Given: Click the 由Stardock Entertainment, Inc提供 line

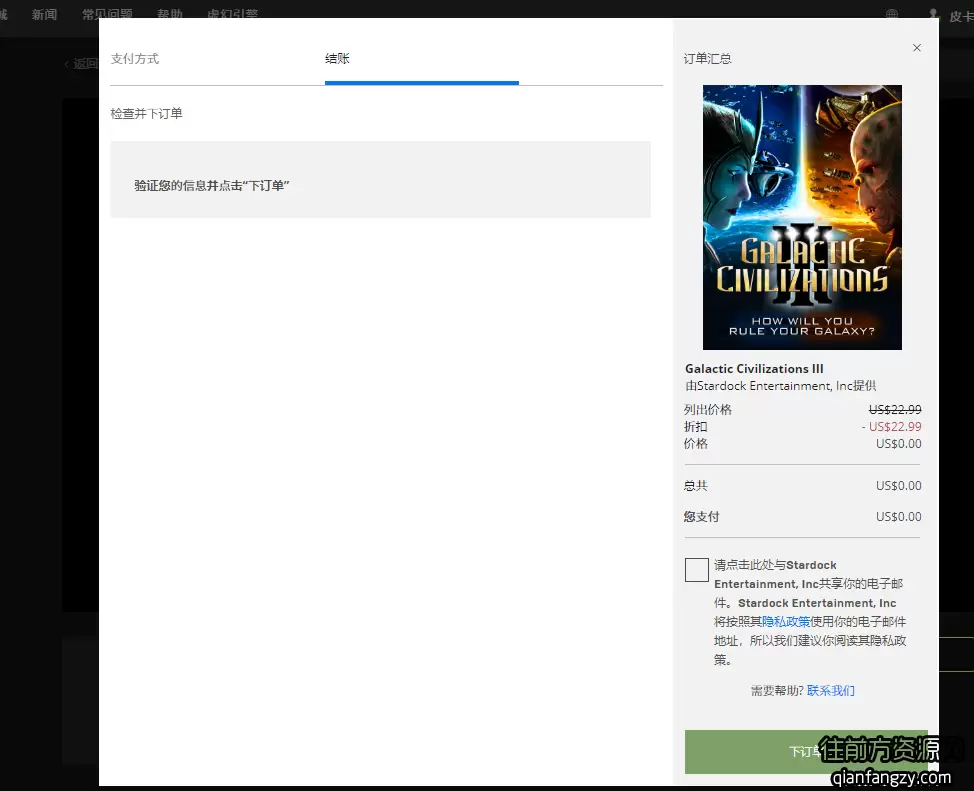Looking at the screenshot, I should point(781,386).
